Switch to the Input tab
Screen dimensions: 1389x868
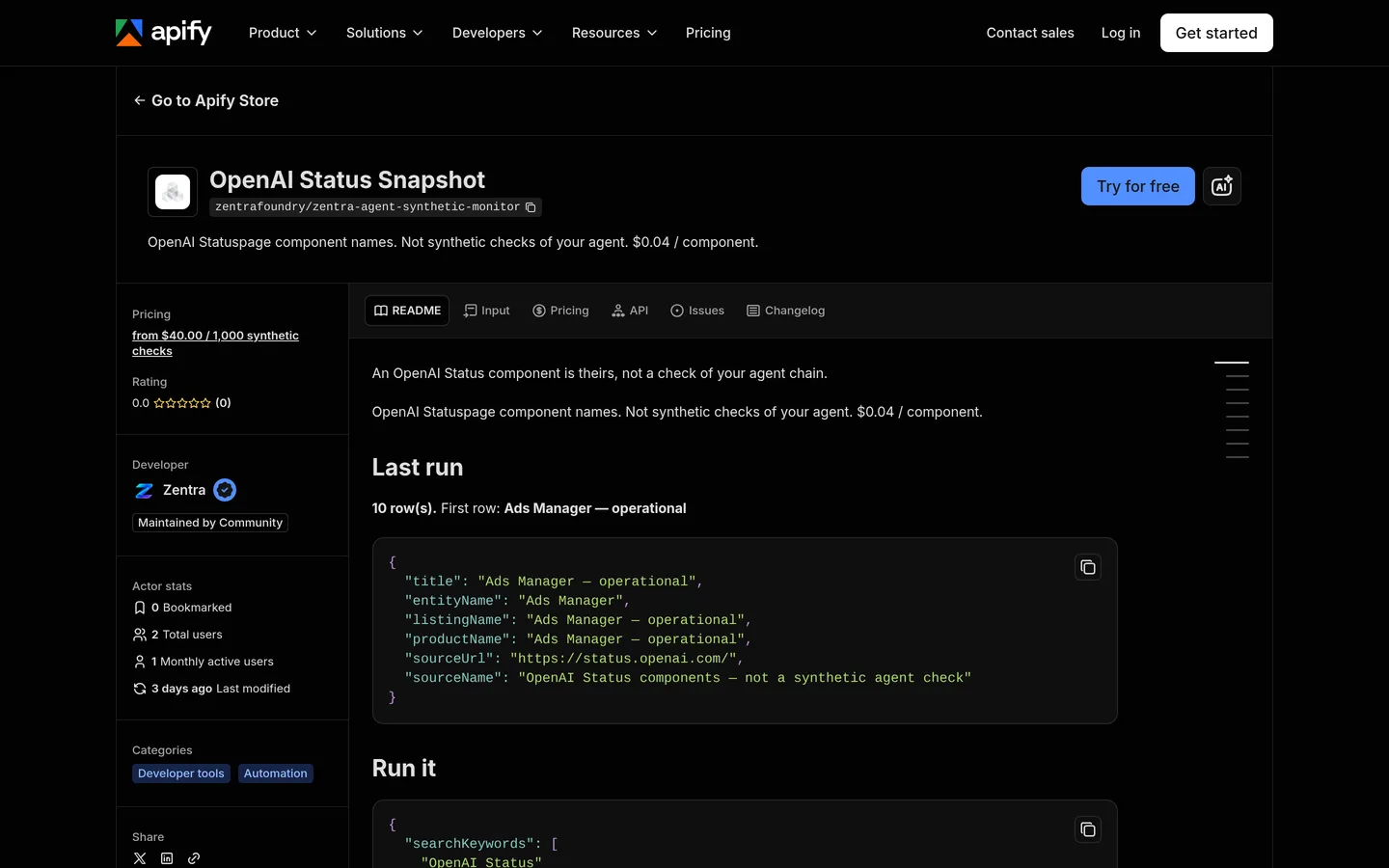[x=487, y=311]
